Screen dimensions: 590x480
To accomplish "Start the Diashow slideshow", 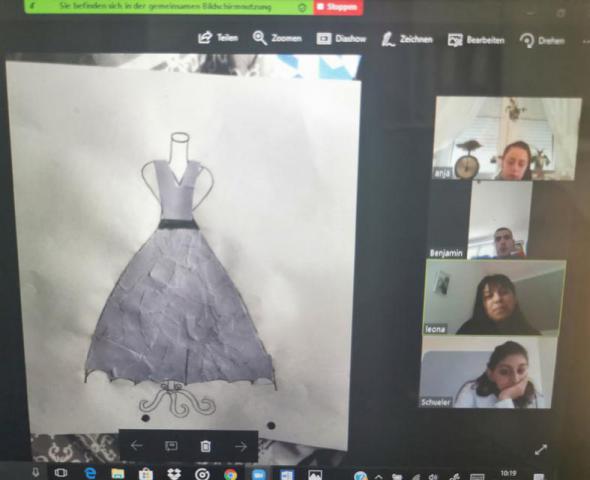I will [341, 38].
